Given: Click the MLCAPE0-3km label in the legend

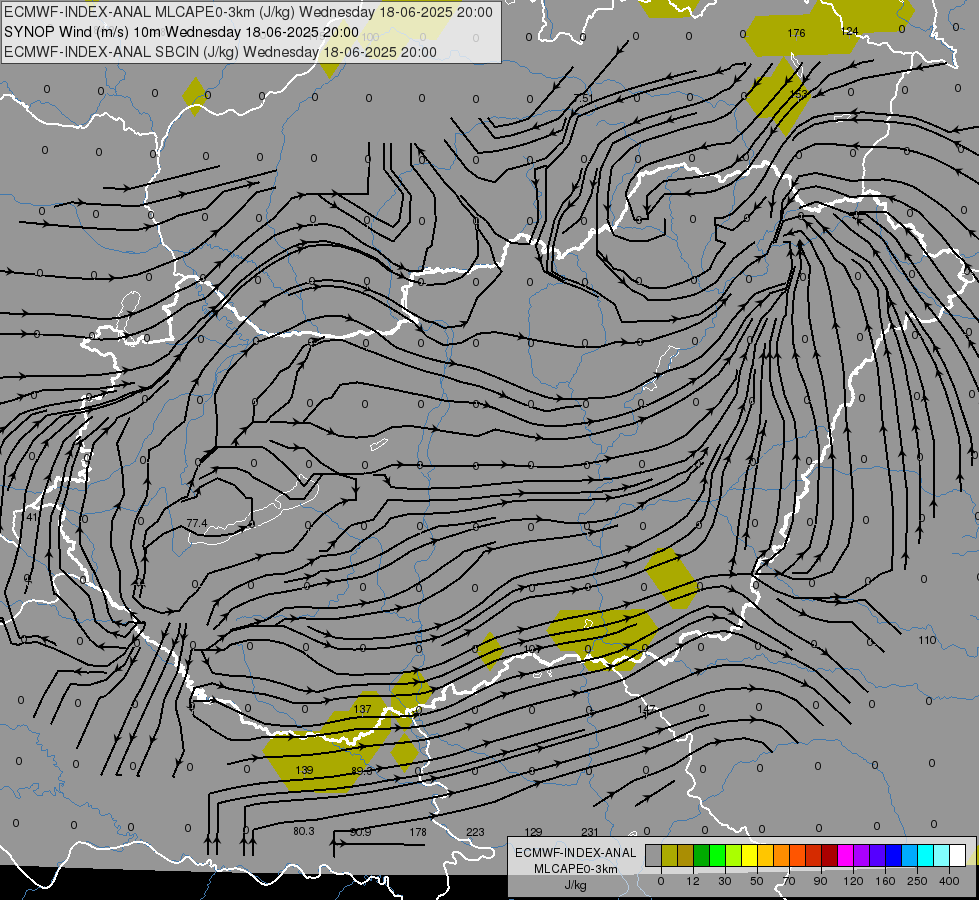Looking at the screenshot, I should click(575, 869).
